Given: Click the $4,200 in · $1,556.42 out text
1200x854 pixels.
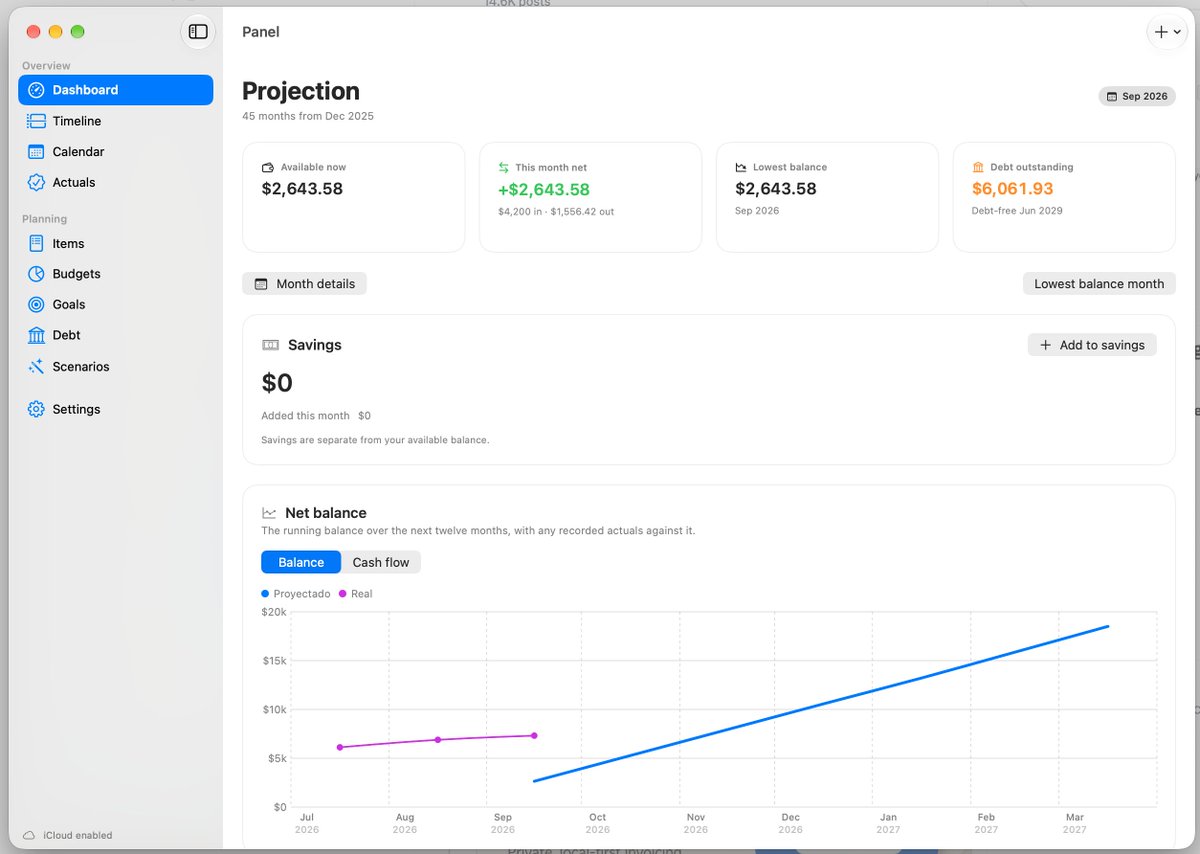Looking at the screenshot, I should [556, 212].
